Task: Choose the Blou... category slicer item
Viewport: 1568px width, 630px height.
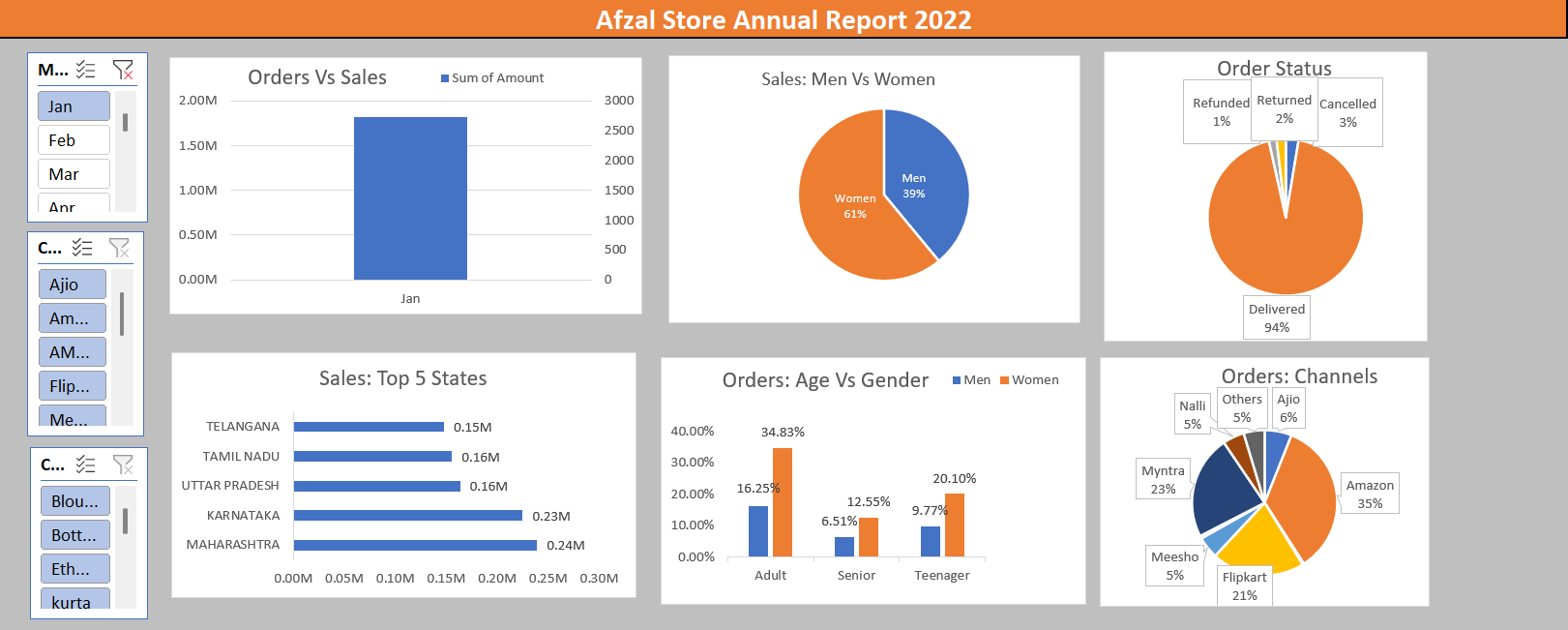Action: [x=74, y=501]
